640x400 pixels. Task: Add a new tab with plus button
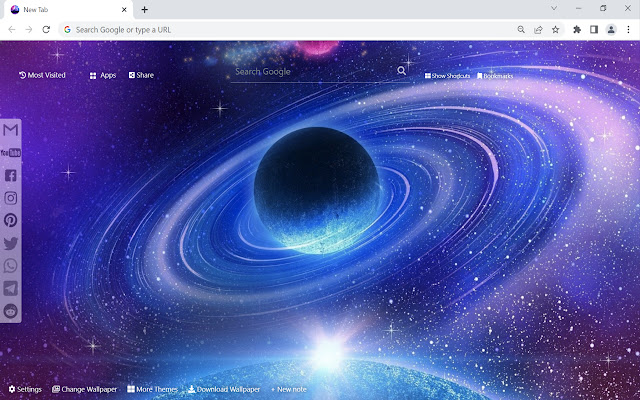click(144, 9)
